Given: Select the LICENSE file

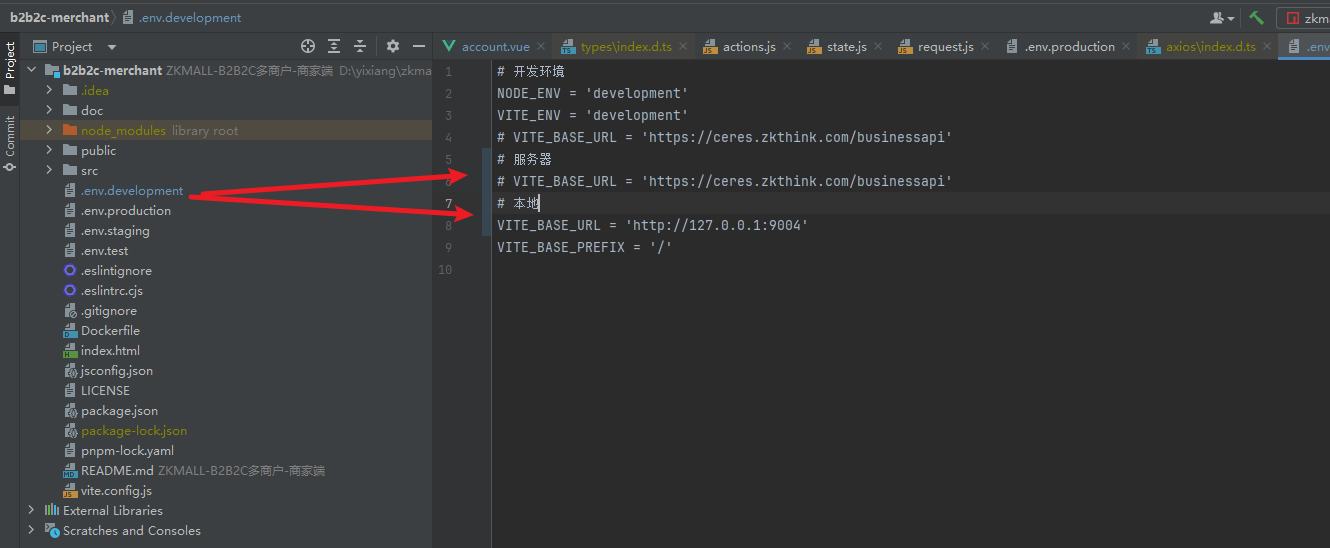Looking at the screenshot, I should coord(105,390).
